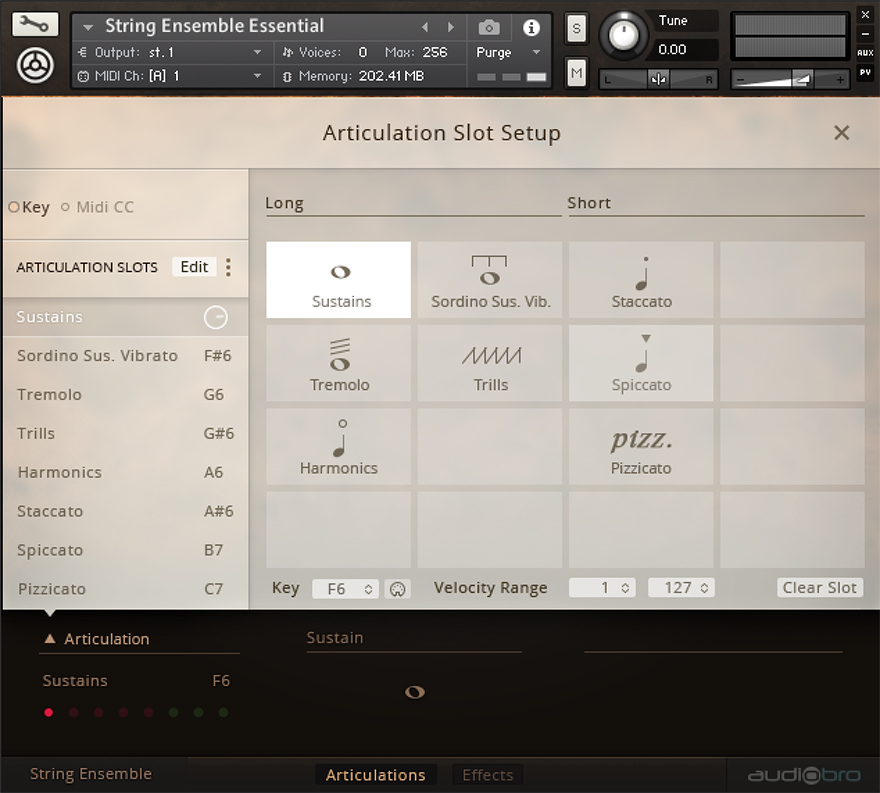Open the Output st.1 dropdown
This screenshot has height=793, width=880.
click(x=170, y=52)
